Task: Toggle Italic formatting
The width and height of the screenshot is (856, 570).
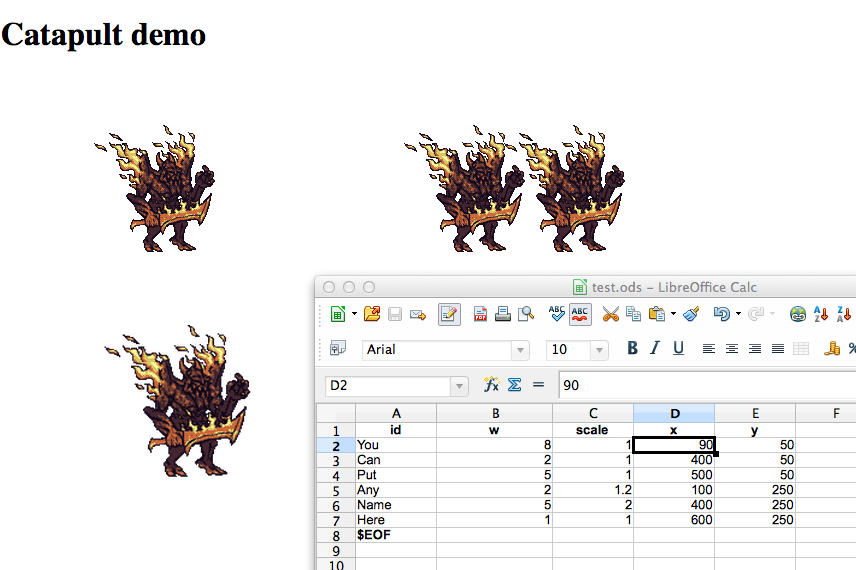Action: pyautogui.click(x=655, y=348)
